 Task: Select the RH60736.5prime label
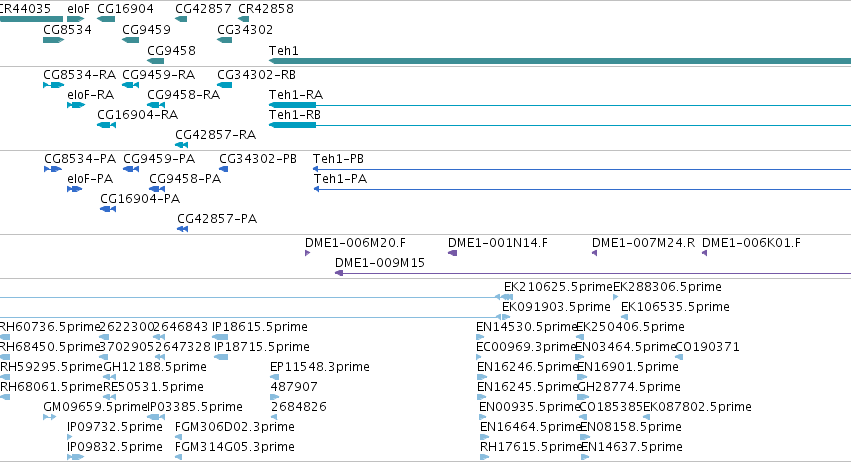(x=50, y=327)
